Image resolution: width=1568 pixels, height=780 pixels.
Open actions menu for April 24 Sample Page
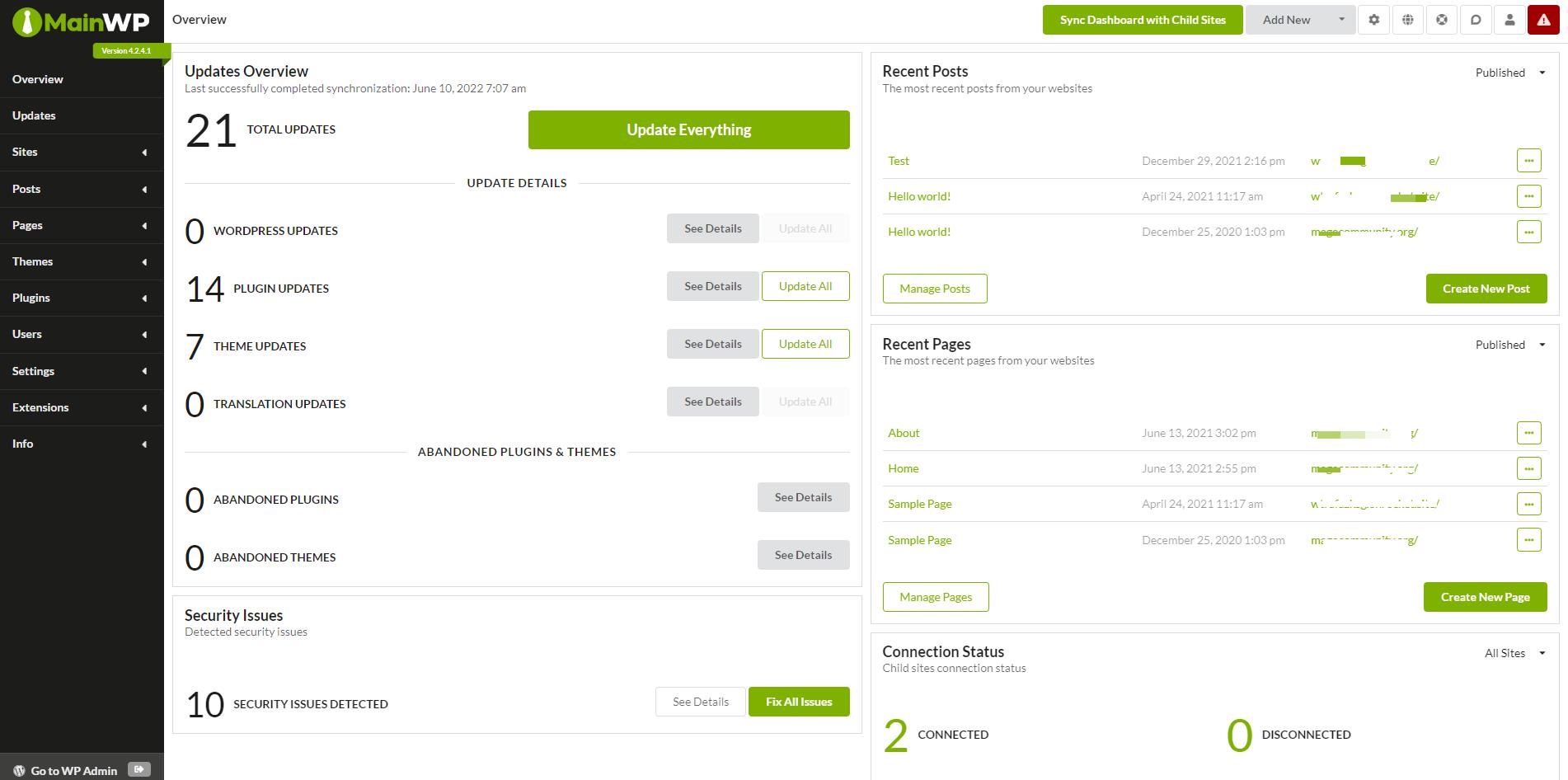1528,504
